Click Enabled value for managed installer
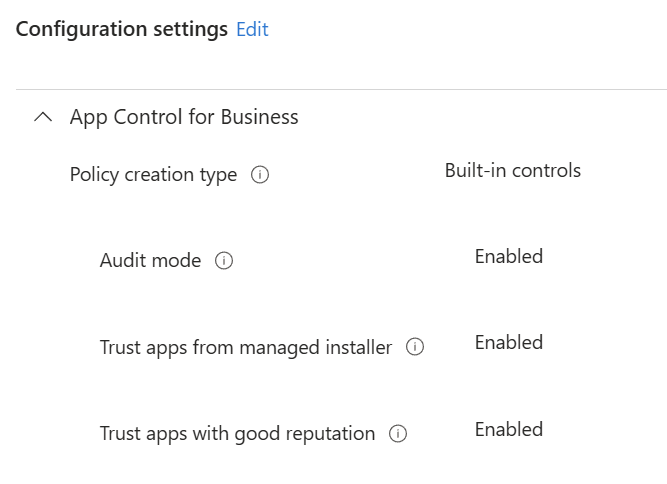Screen dimensions: 667x484 coord(508,342)
